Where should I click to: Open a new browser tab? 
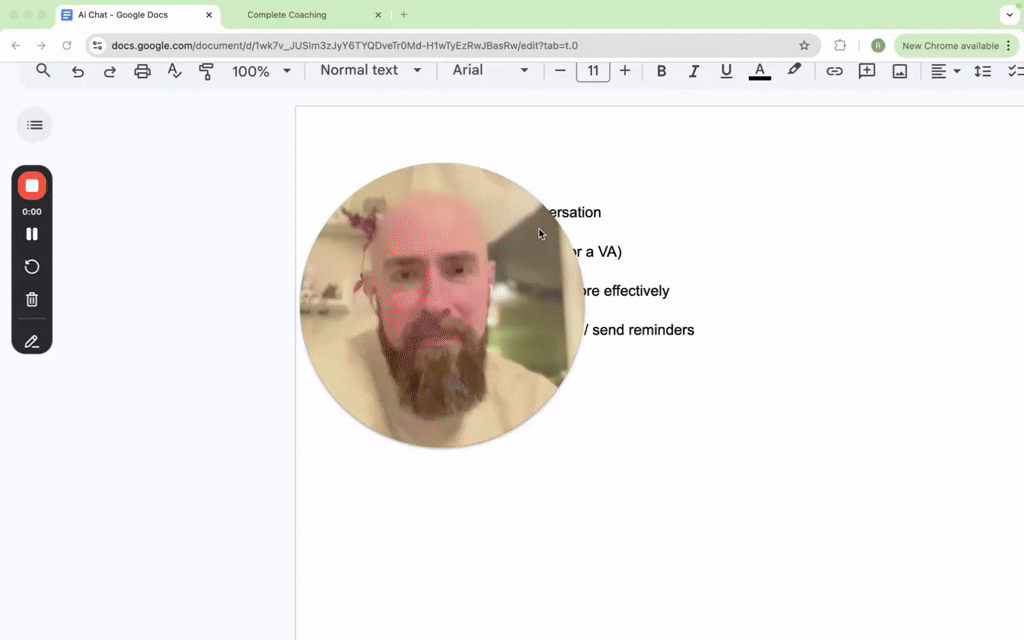(x=404, y=14)
